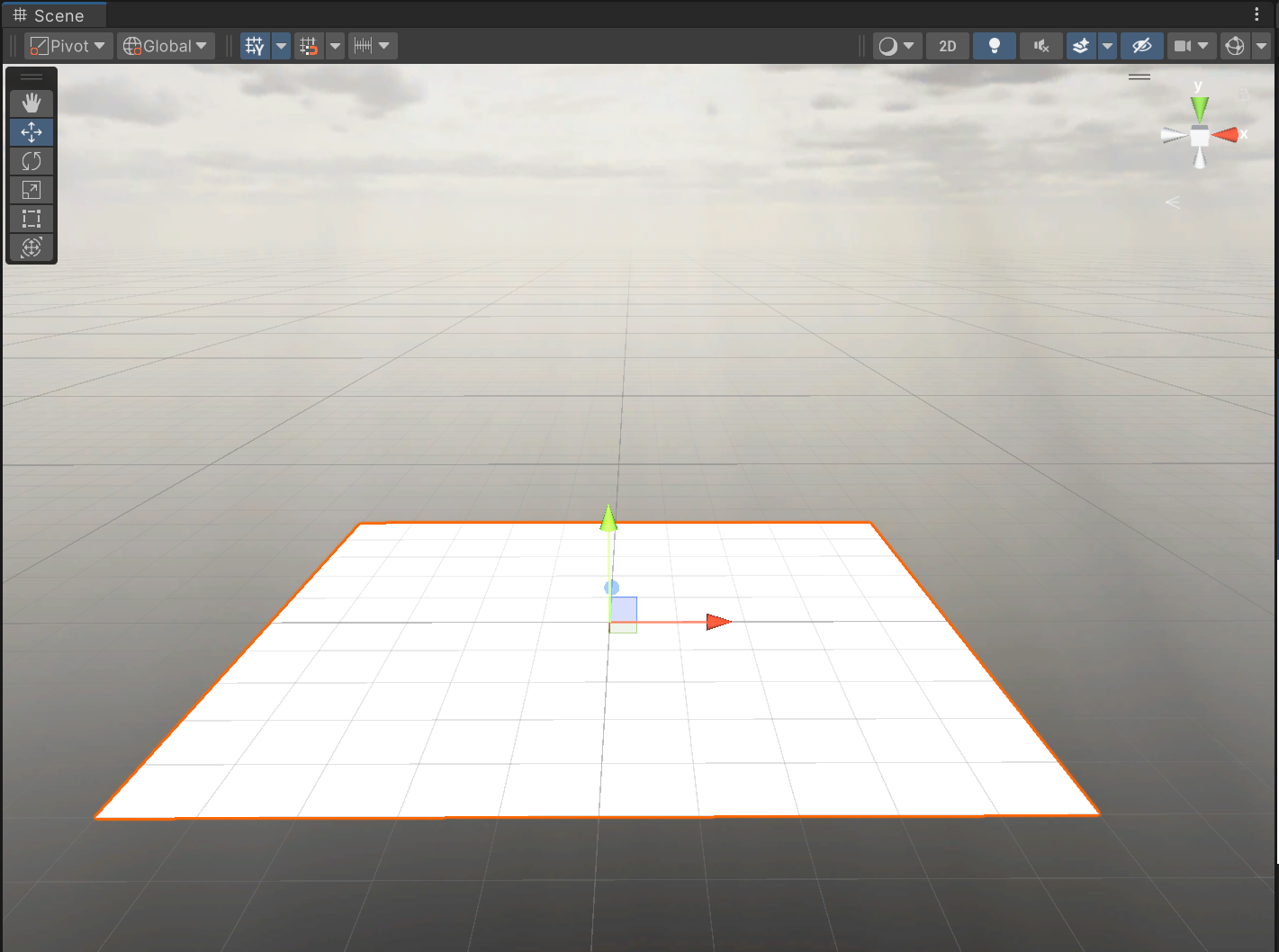Click the blue XZ plane move handle
This screenshot has height=952, width=1279.
coord(624,609)
